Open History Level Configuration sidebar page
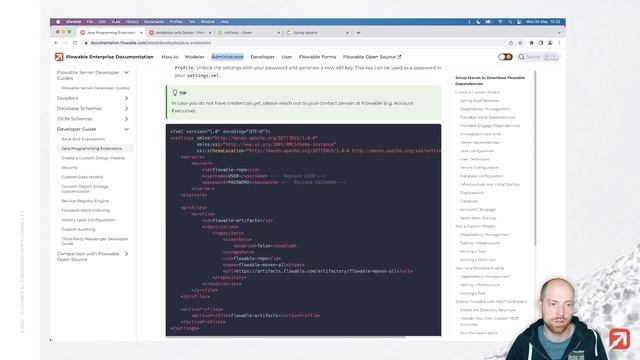Viewport: 640px width, 360px height. pyautogui.click(x=88, y=220)
